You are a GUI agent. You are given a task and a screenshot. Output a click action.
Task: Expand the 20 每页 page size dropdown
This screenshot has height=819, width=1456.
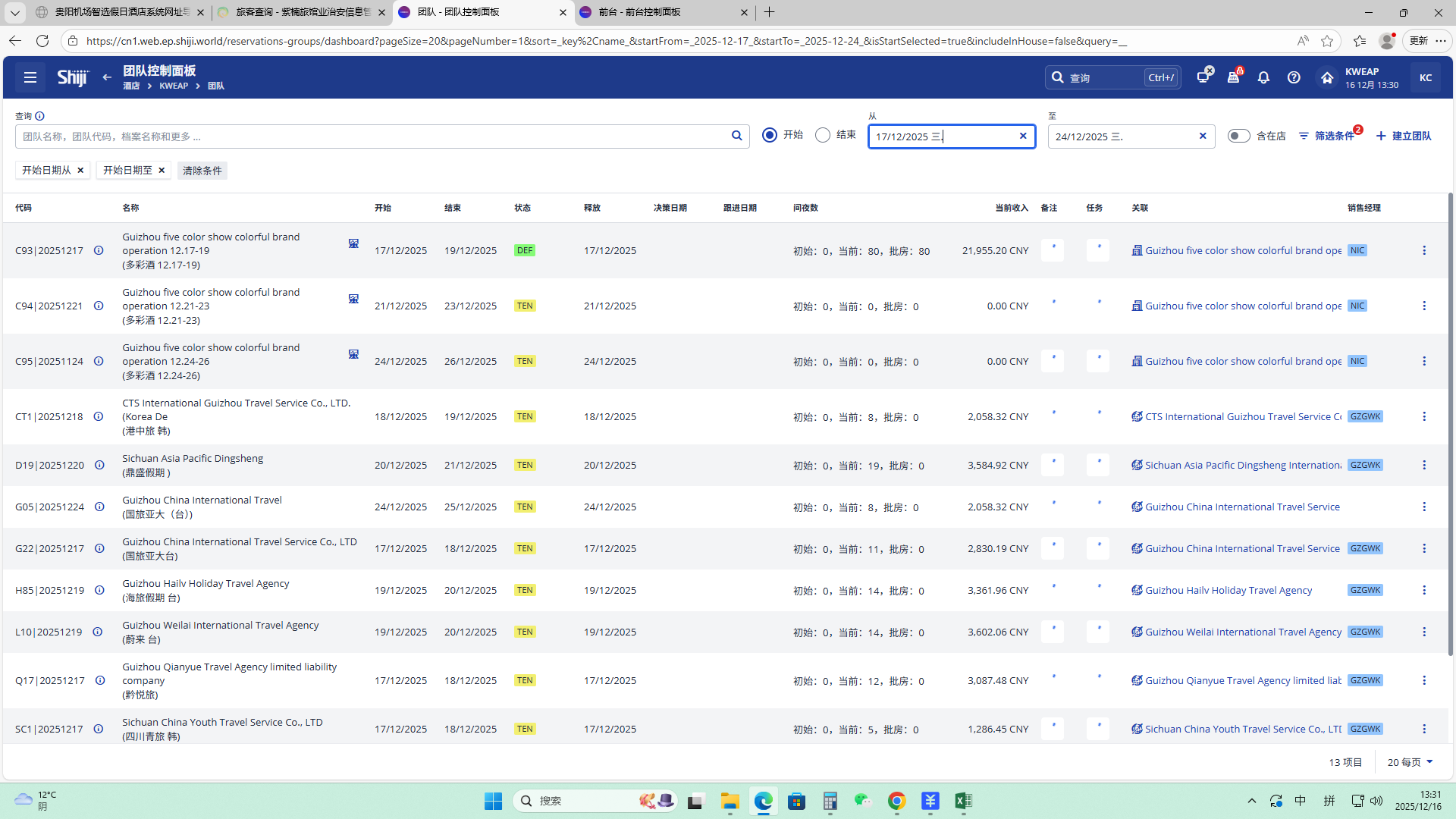pos(1410,762)
